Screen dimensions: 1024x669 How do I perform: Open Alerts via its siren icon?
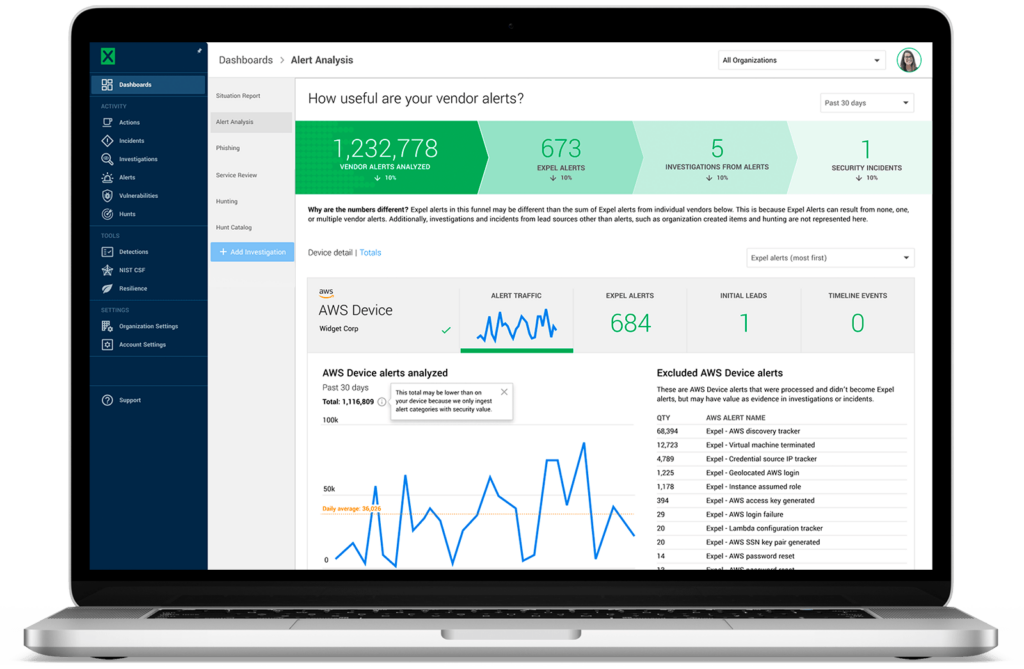pos(107,177)
